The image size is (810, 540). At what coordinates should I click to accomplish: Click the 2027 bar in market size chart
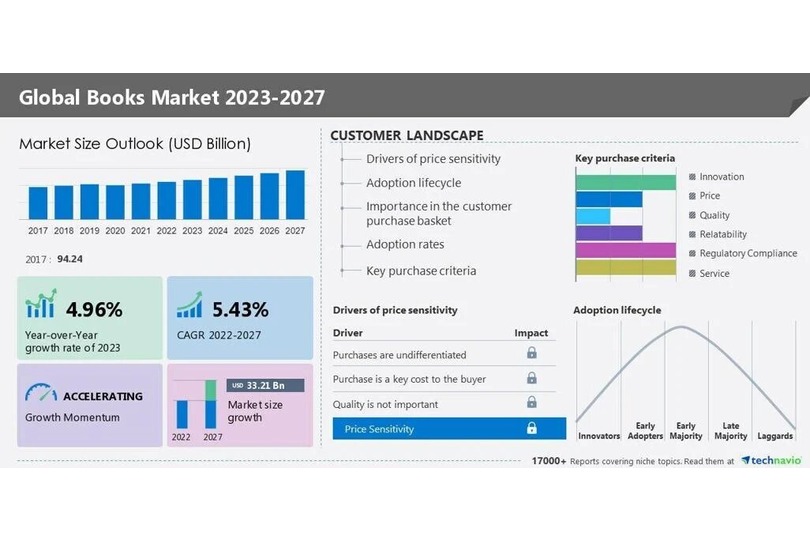pos(295,195)
